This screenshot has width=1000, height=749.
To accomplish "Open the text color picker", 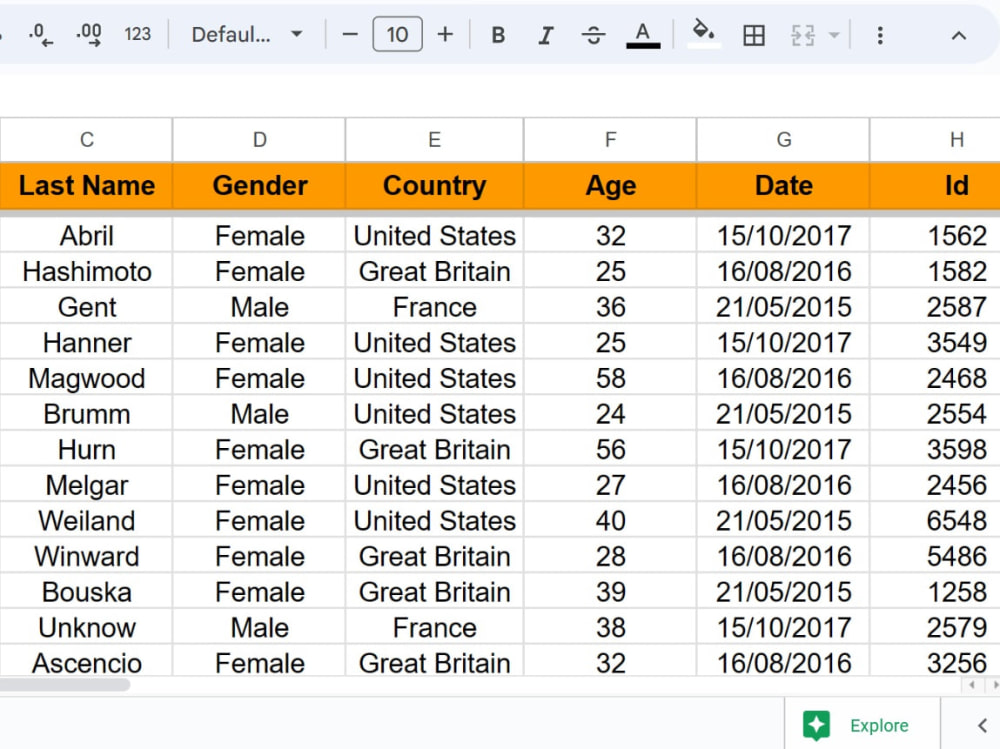I will pyautogui.click(x=643, y=35).
